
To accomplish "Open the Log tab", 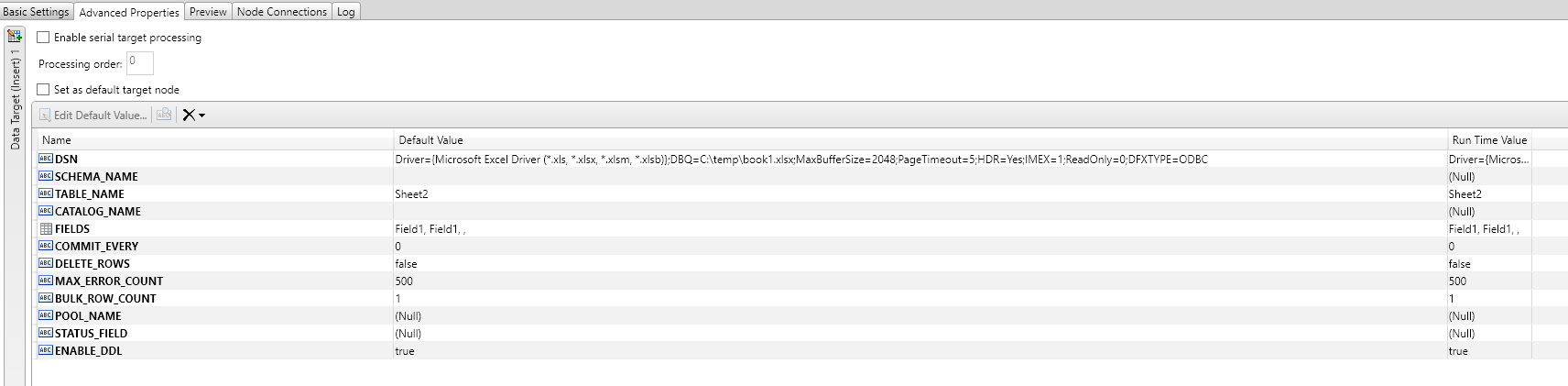I will click(x=345, y=12).
